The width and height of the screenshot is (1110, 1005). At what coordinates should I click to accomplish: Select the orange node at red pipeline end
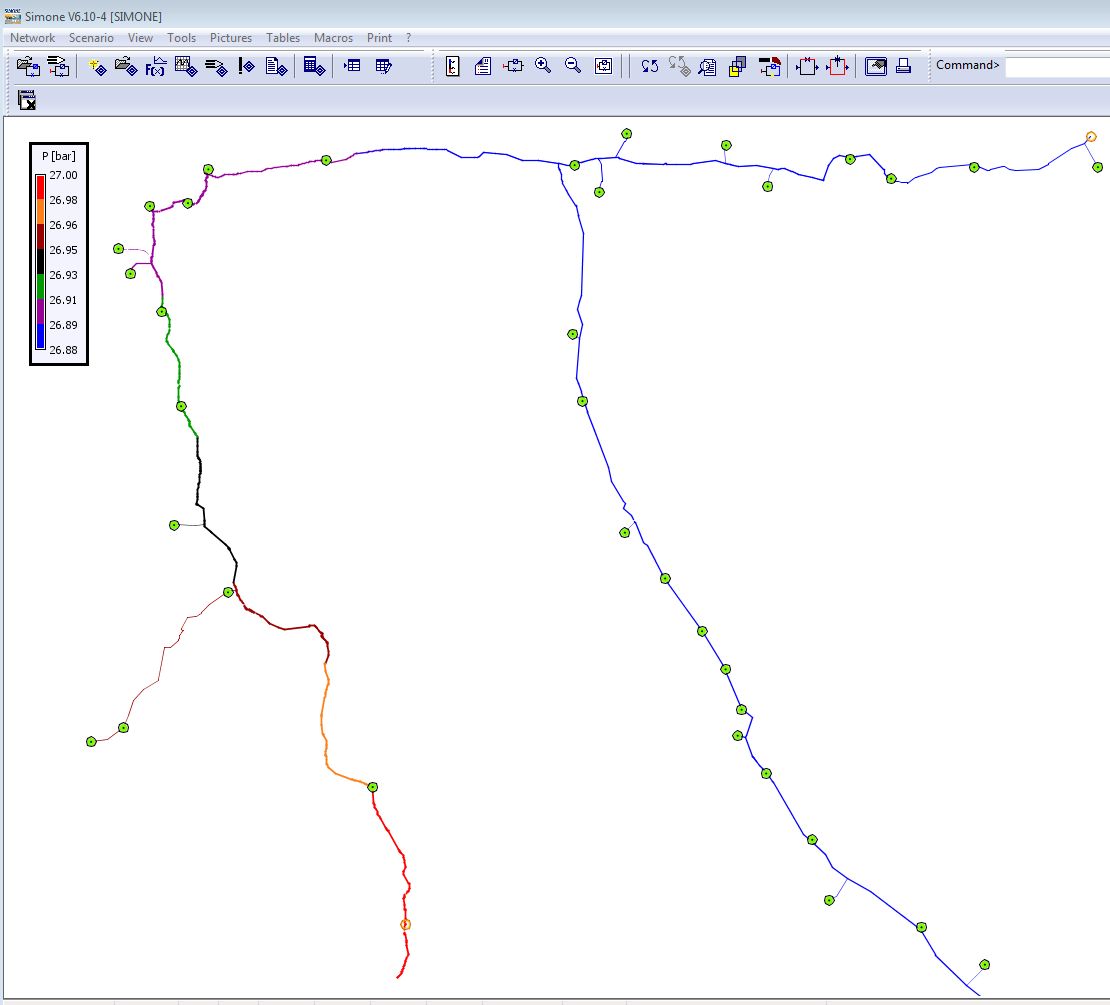tap(406, 924)
